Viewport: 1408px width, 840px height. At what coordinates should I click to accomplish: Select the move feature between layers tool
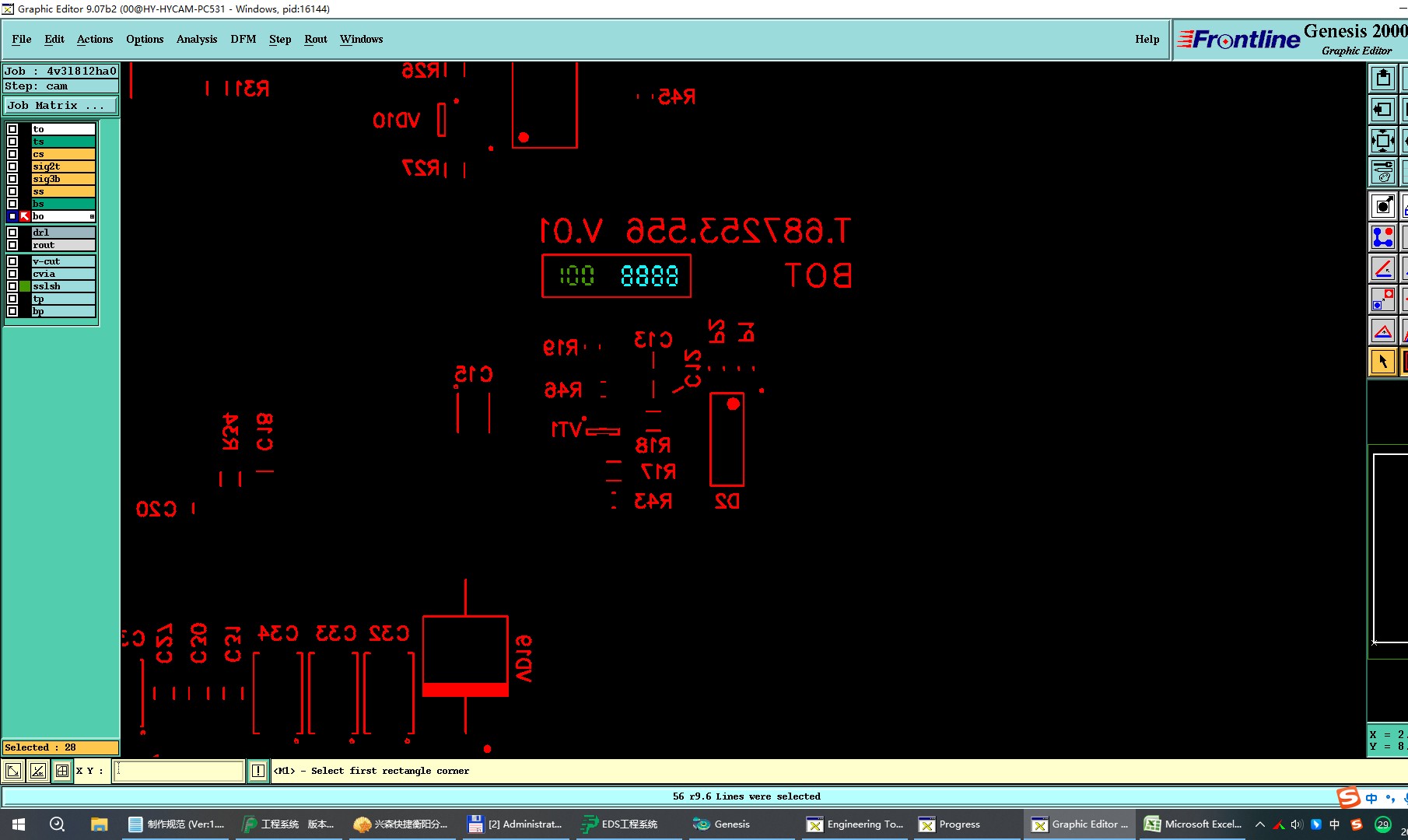1382,299
